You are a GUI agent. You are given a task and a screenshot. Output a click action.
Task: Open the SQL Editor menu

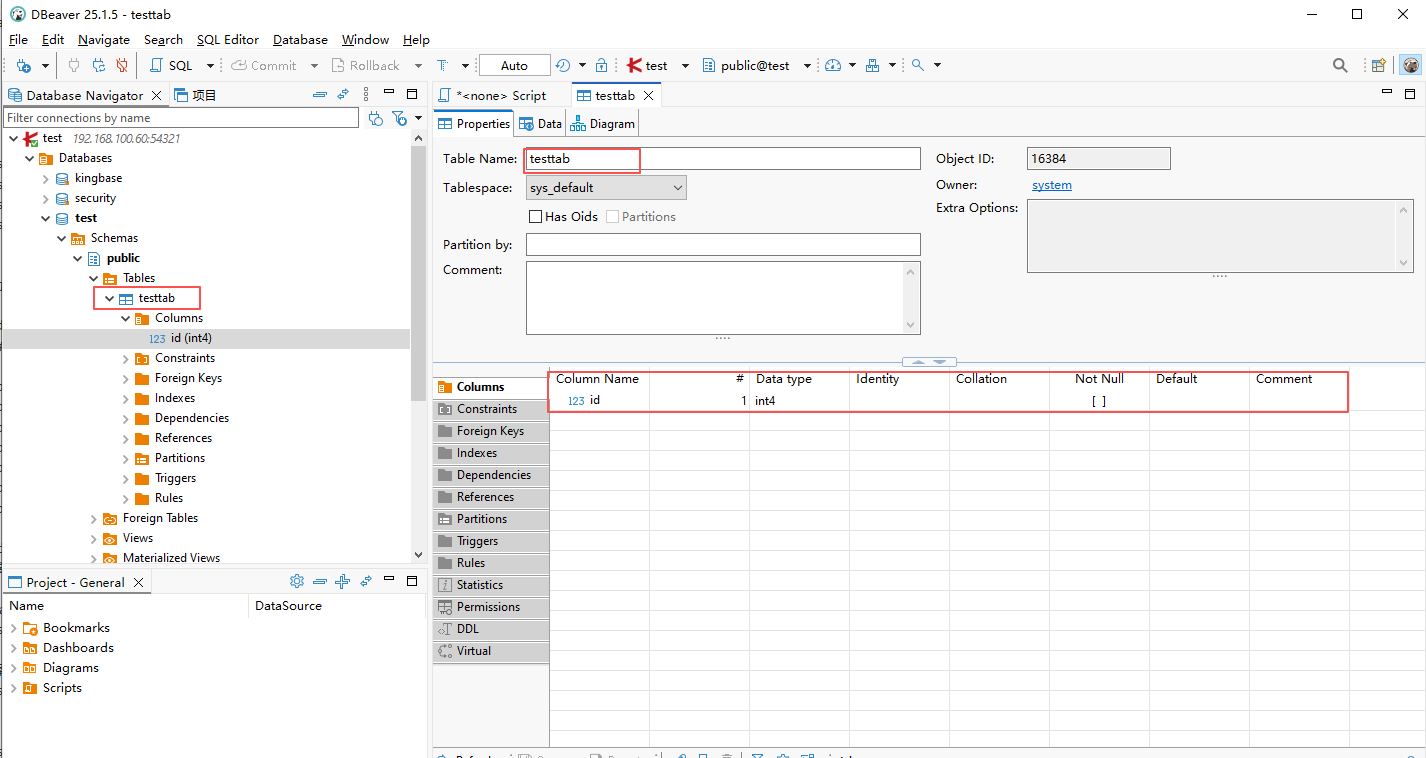point(227,40)
